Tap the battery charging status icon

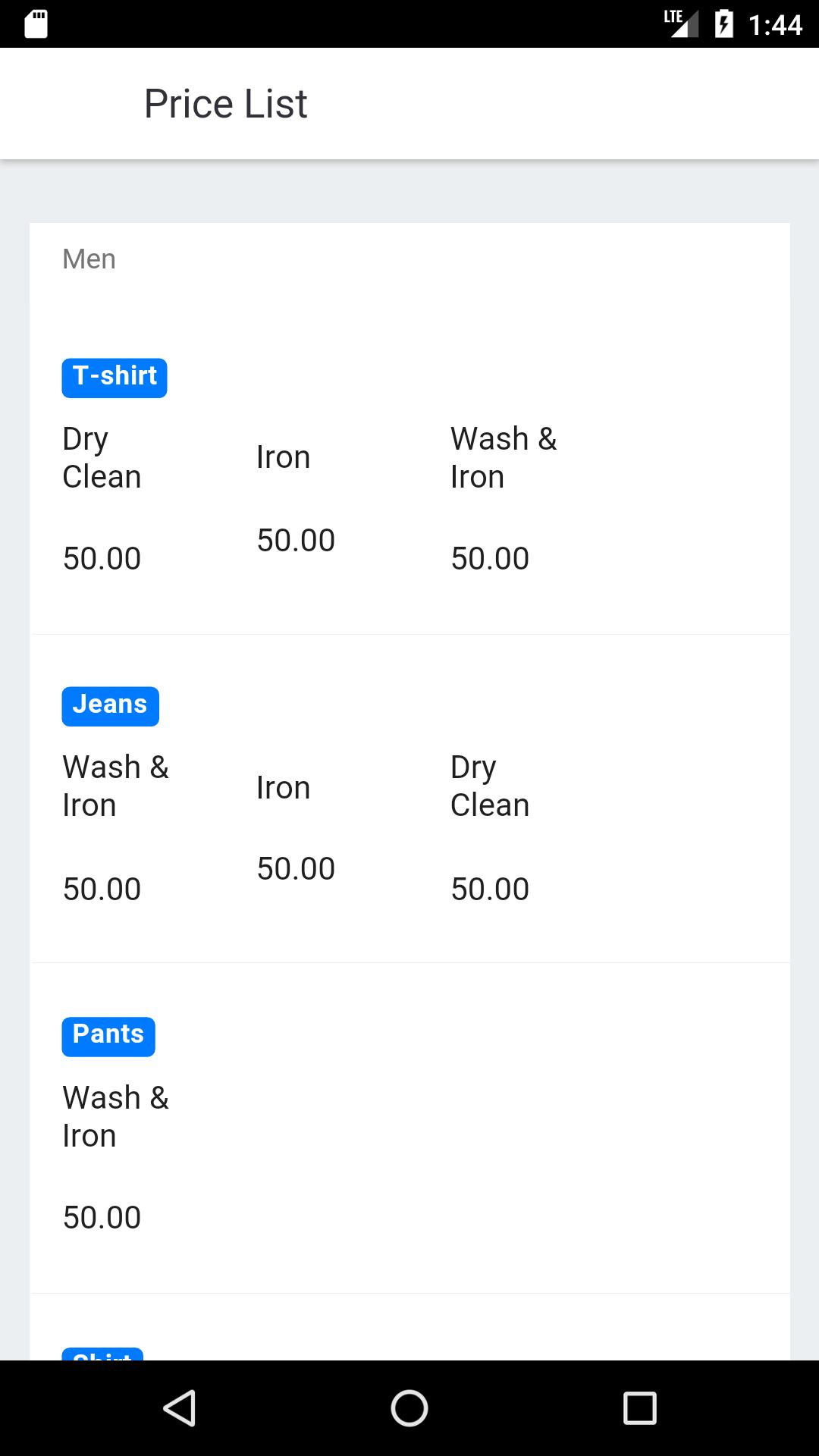point(724,24)
